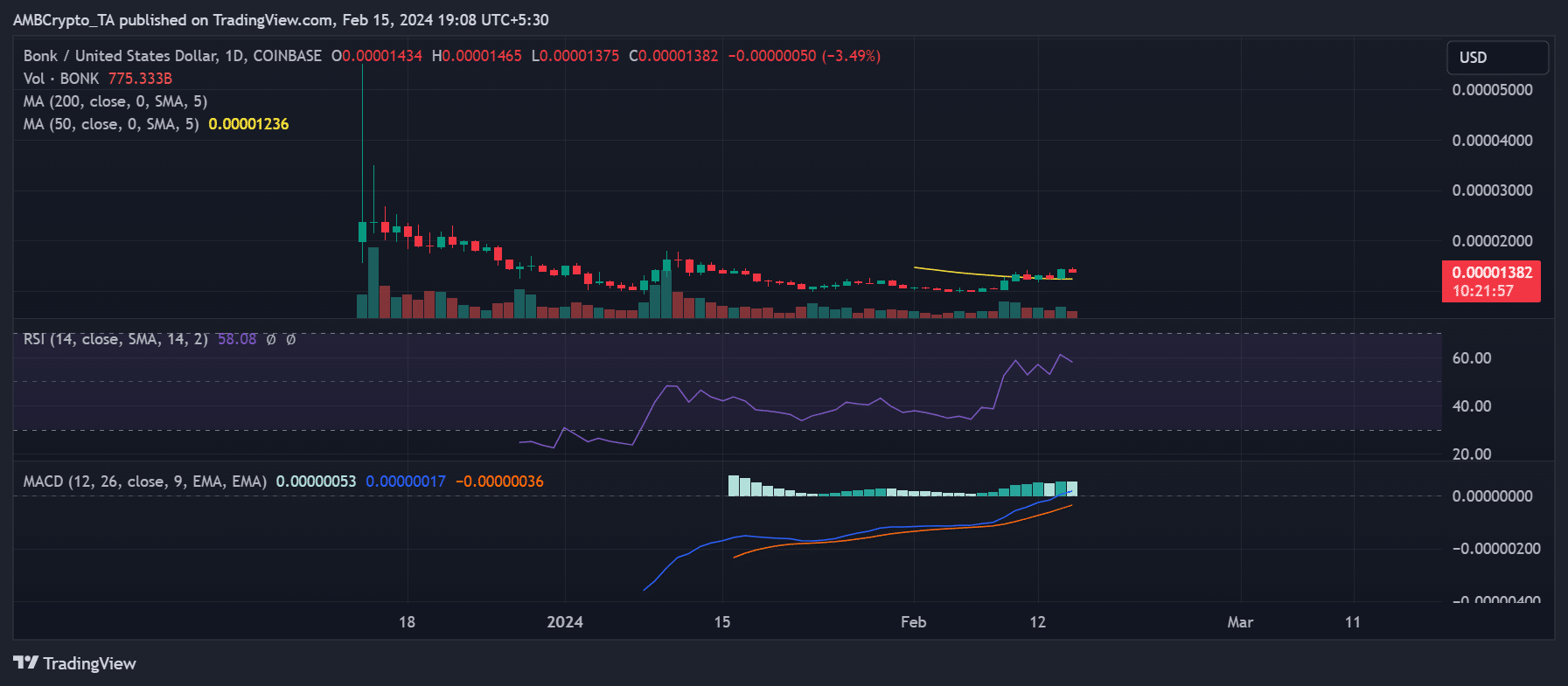This screenshot has height=686, width=1568.
Task: Click the USD currency selector box
Action: [1497, 58]
